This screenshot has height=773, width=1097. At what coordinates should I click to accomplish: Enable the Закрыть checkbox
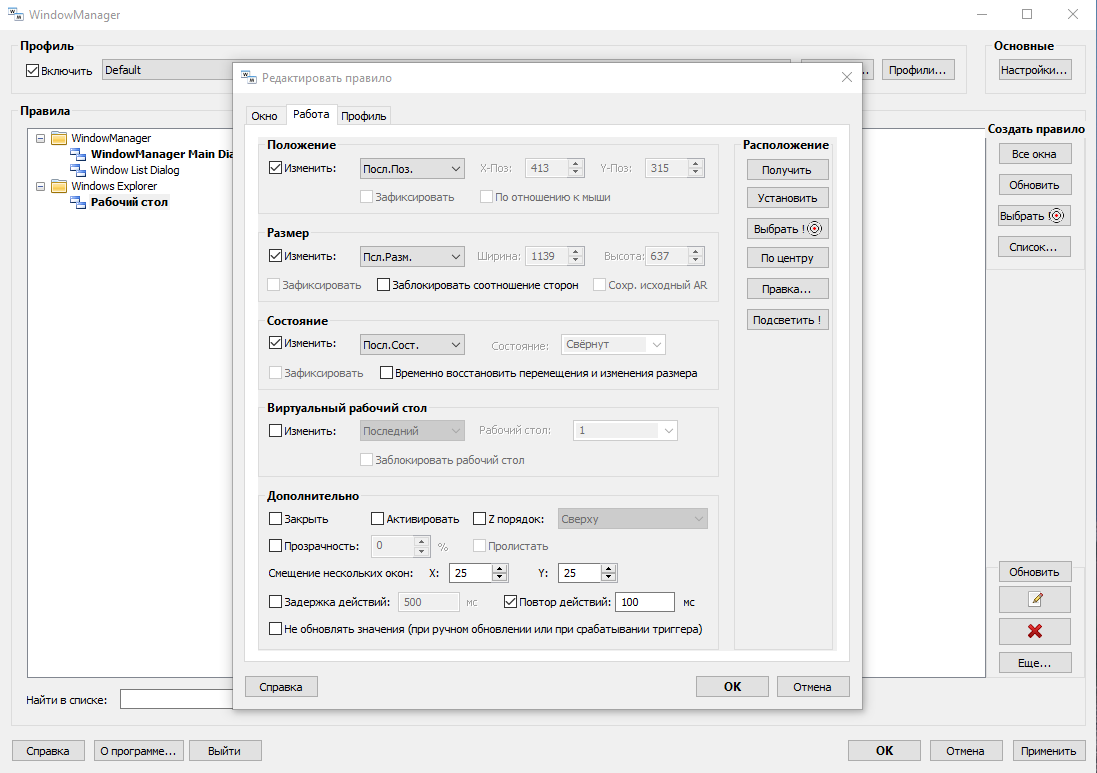click(x=276, y=519)
